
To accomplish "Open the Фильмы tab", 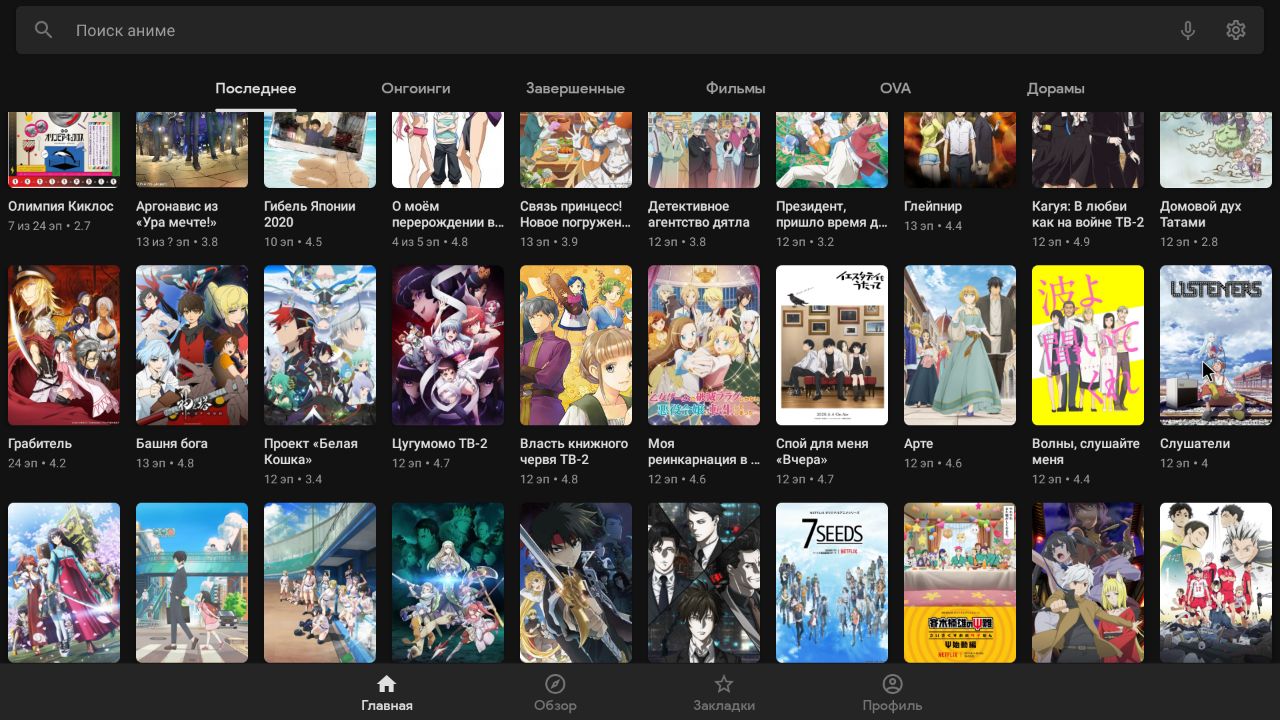I will pos(736,88).
